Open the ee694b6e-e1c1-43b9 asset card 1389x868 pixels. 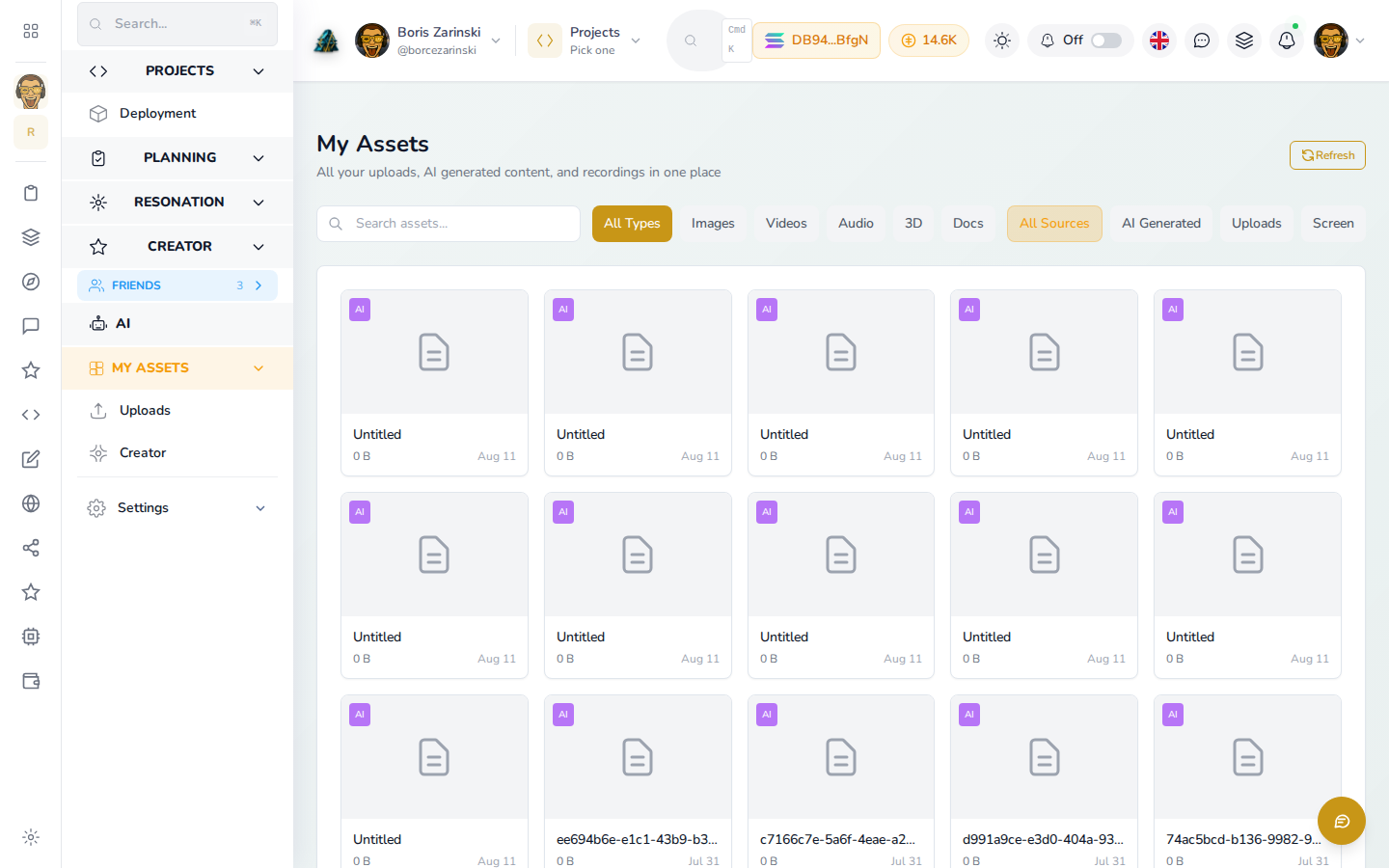(x=638, y=781)
